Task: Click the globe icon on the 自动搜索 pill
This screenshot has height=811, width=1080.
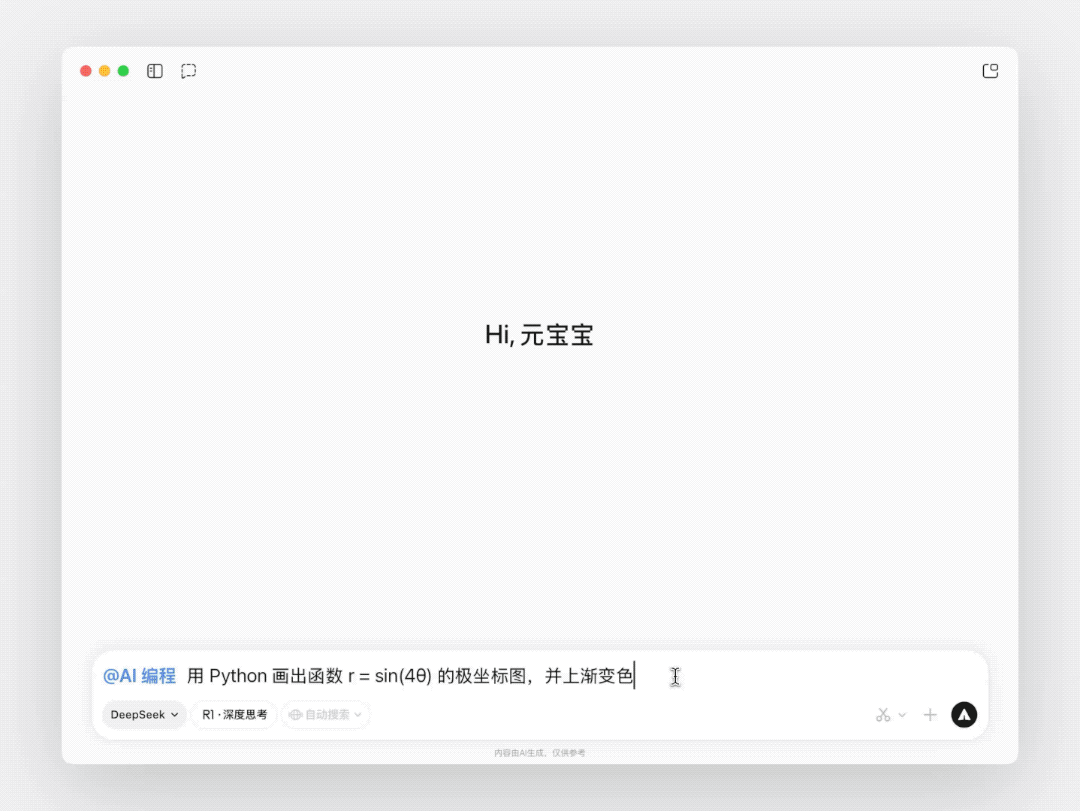Action: tap(295, 714)
